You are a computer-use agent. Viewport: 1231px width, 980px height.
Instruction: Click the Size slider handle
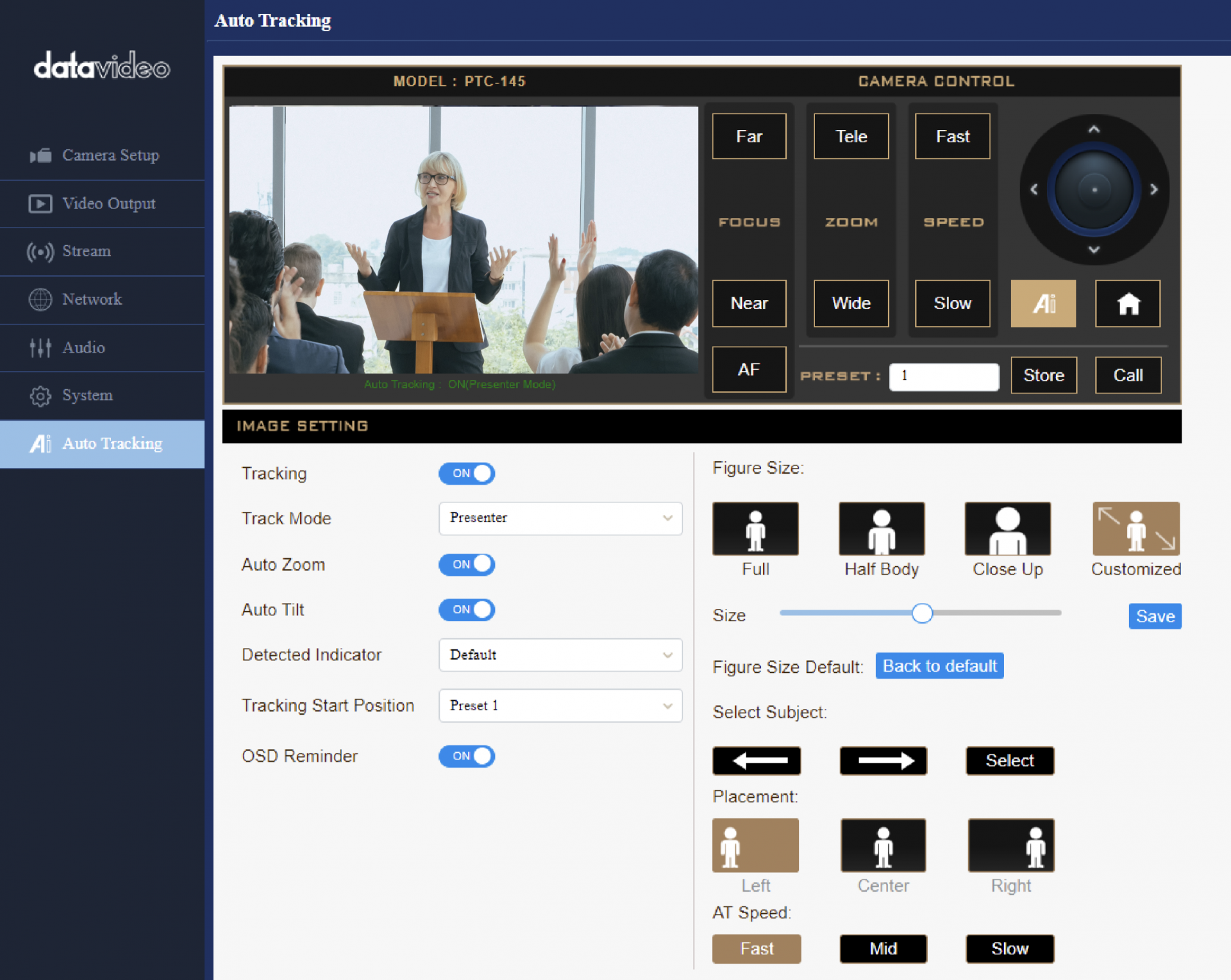click(921, 613)
